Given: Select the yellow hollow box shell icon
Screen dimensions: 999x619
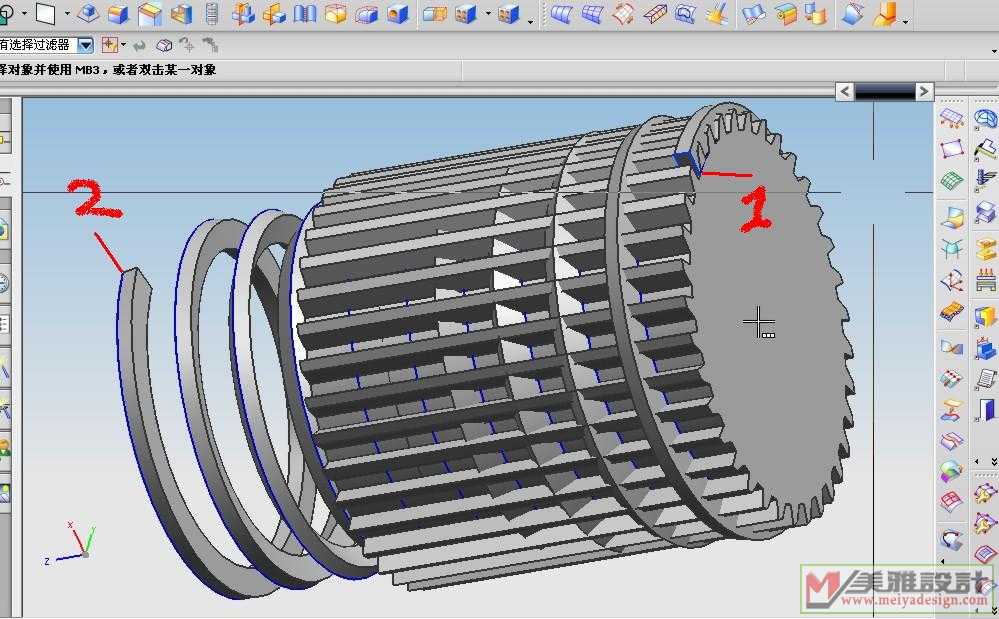Looking at the screenshot, I should 336,14.
